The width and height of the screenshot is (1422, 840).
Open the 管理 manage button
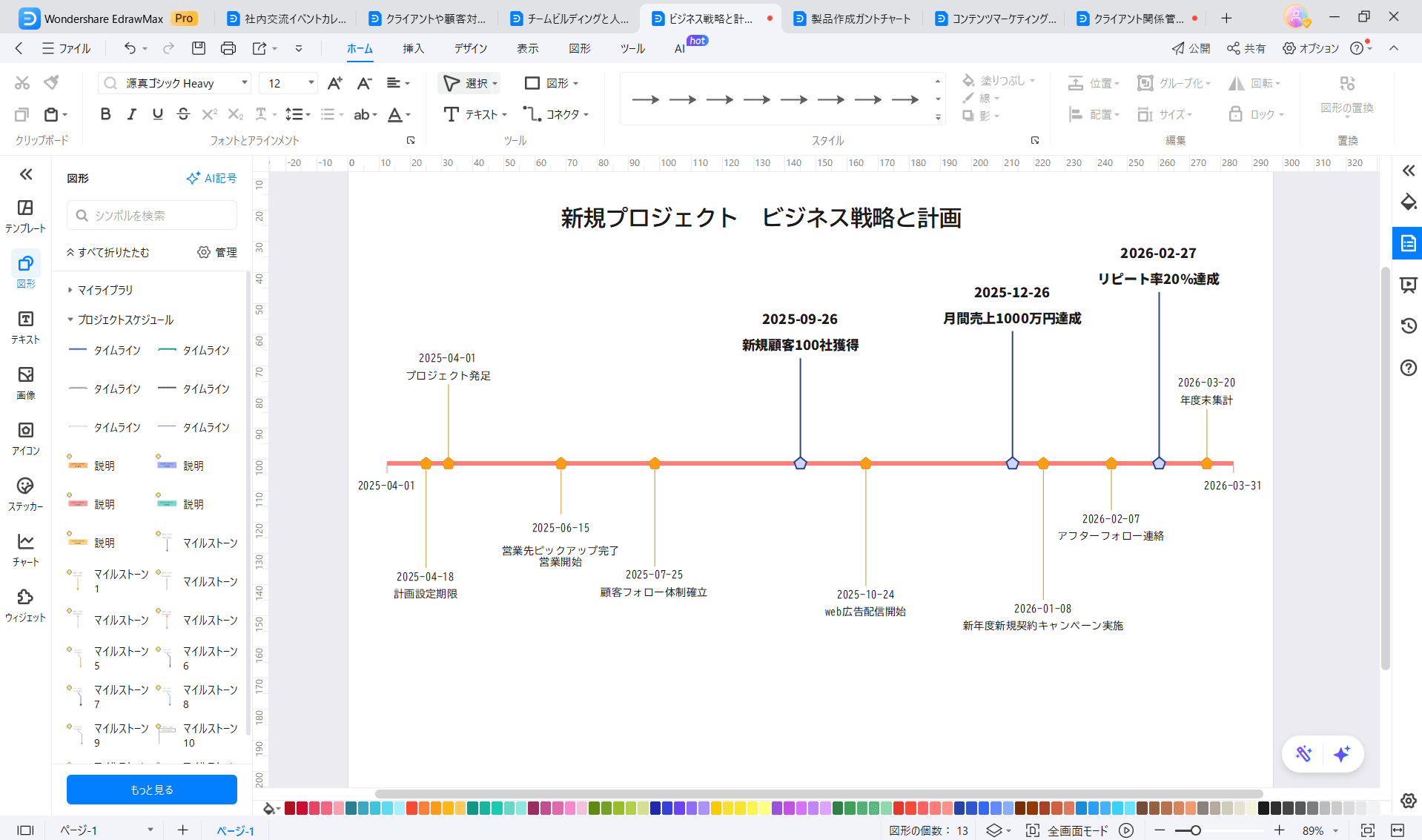(x=217, y=252)
